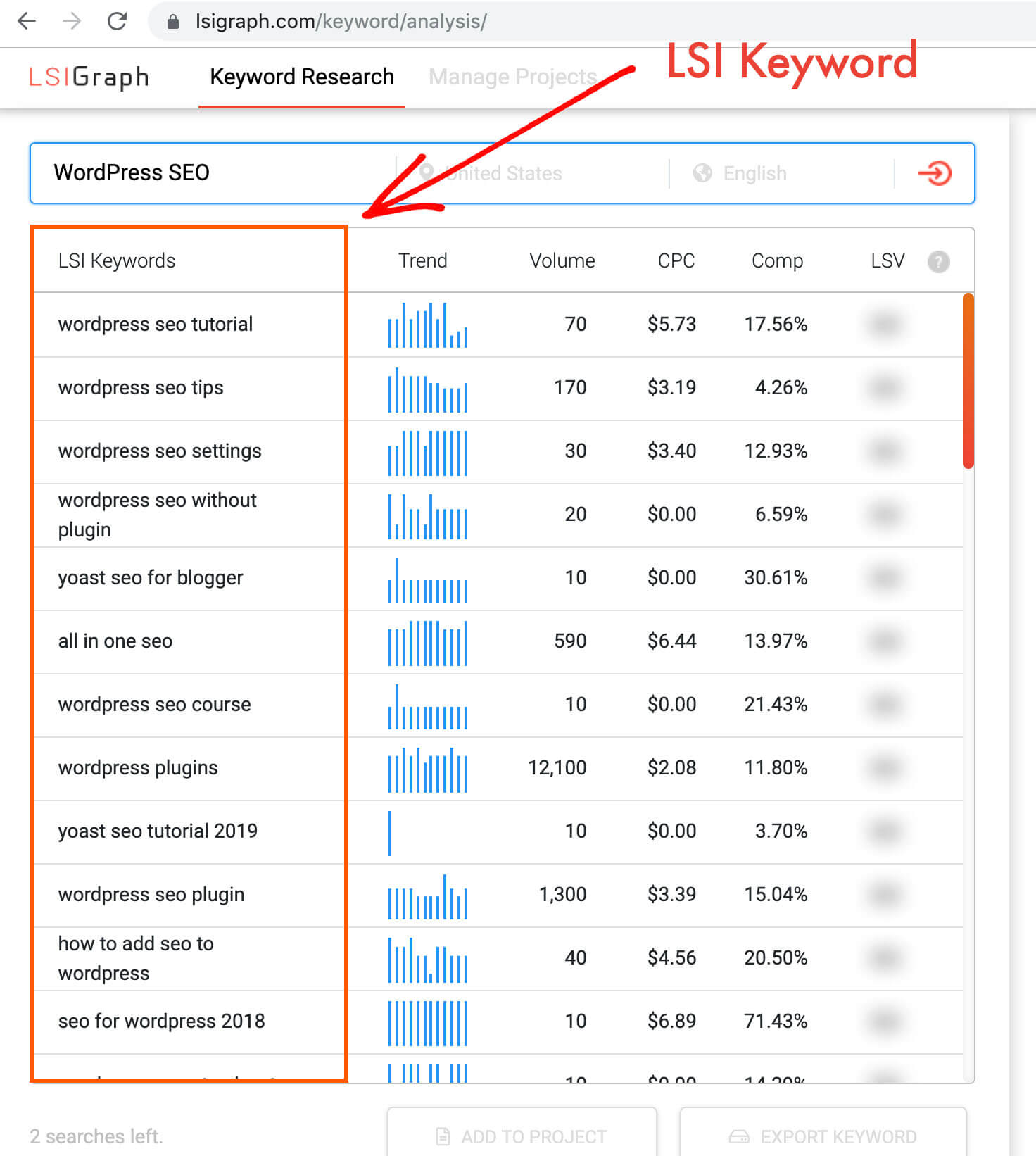Image resolution: width=1036 pixels, height=1156 pixels.
Task: Click the globe language icon
Action: tap(702, 173)
